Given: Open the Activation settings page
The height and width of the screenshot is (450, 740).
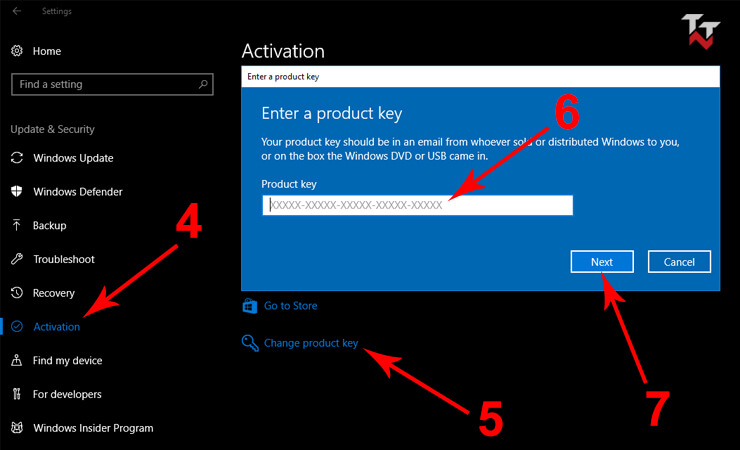Looking at the screenshot, I should point(57,326).
